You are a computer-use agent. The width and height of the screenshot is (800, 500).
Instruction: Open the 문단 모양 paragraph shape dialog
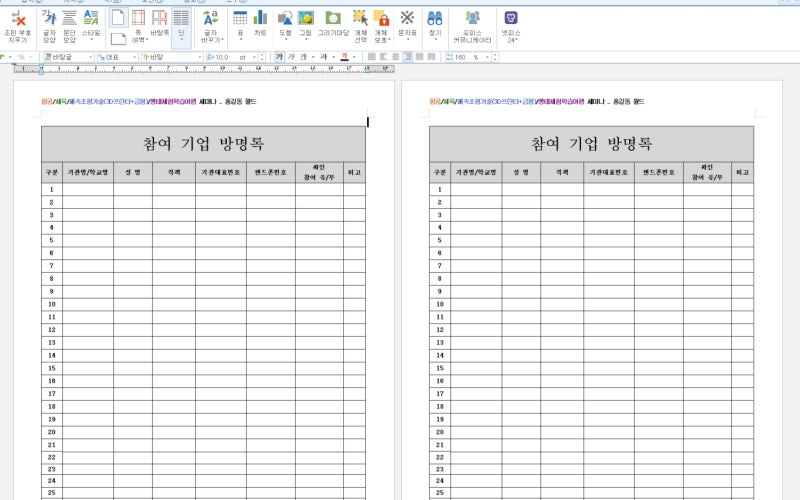tap(69, 27)
